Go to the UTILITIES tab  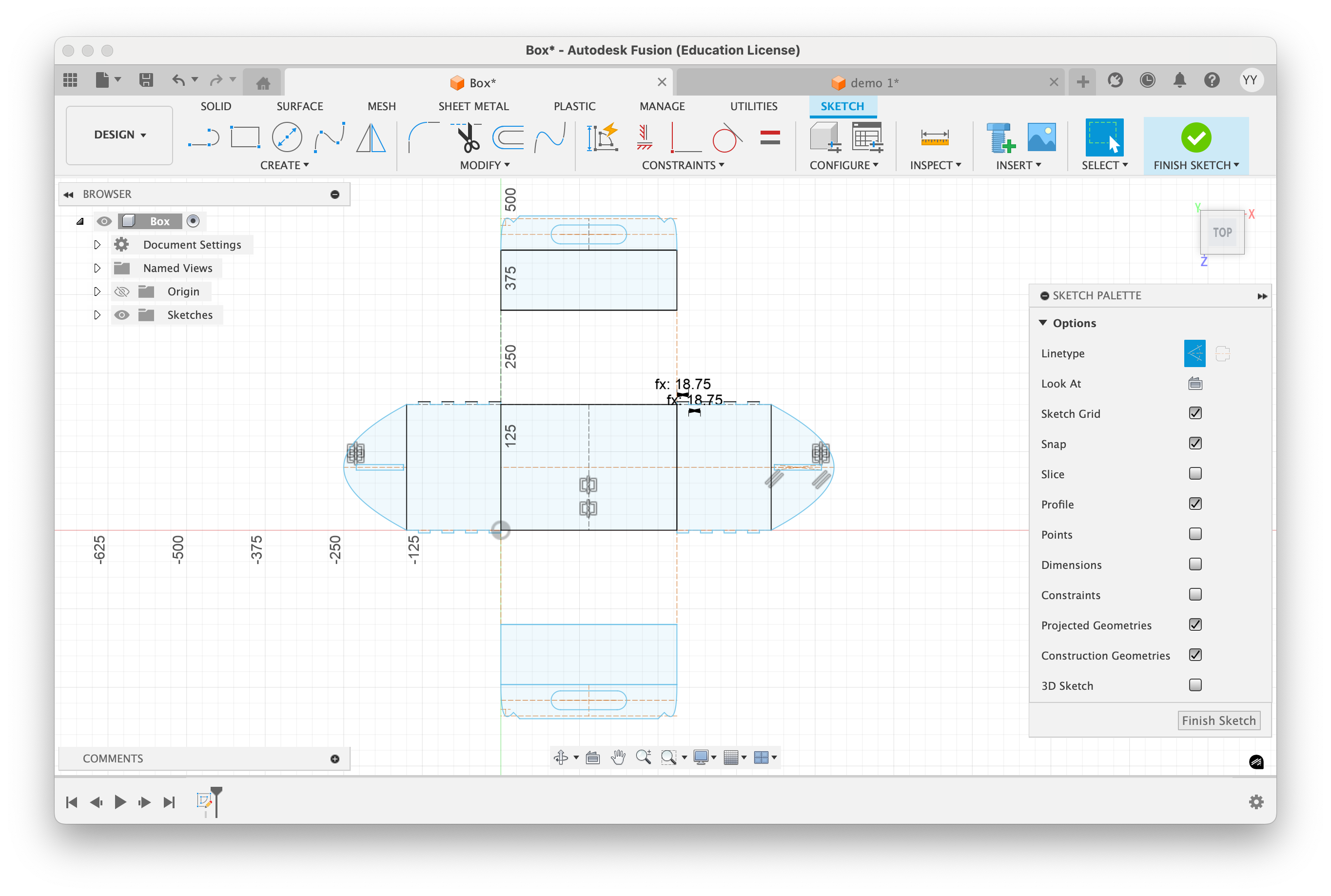[x=753, y=106]
